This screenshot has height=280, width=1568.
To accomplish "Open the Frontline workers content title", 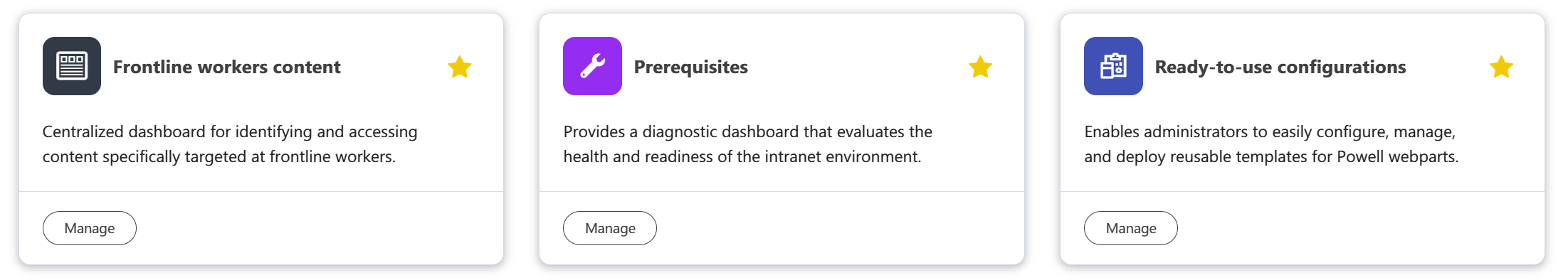I will [x=227, y=67].
